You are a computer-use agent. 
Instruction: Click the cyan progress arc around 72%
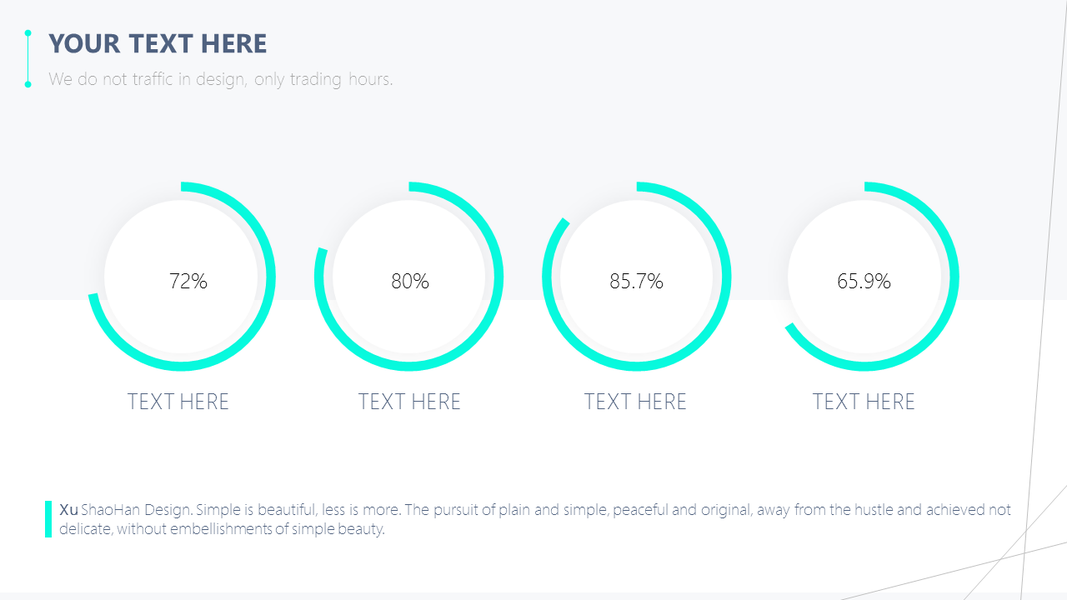coord(269,277)
